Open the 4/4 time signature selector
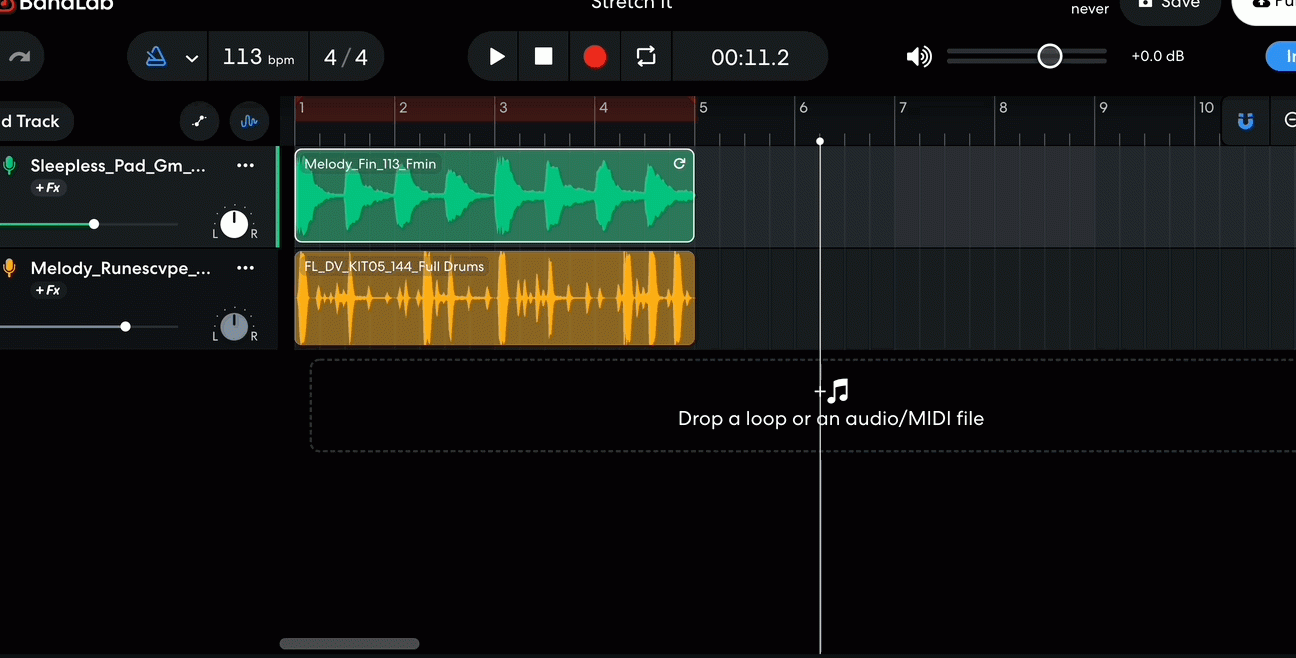The width and height of the screenshot is (1296, 658). tap(347, 56)
